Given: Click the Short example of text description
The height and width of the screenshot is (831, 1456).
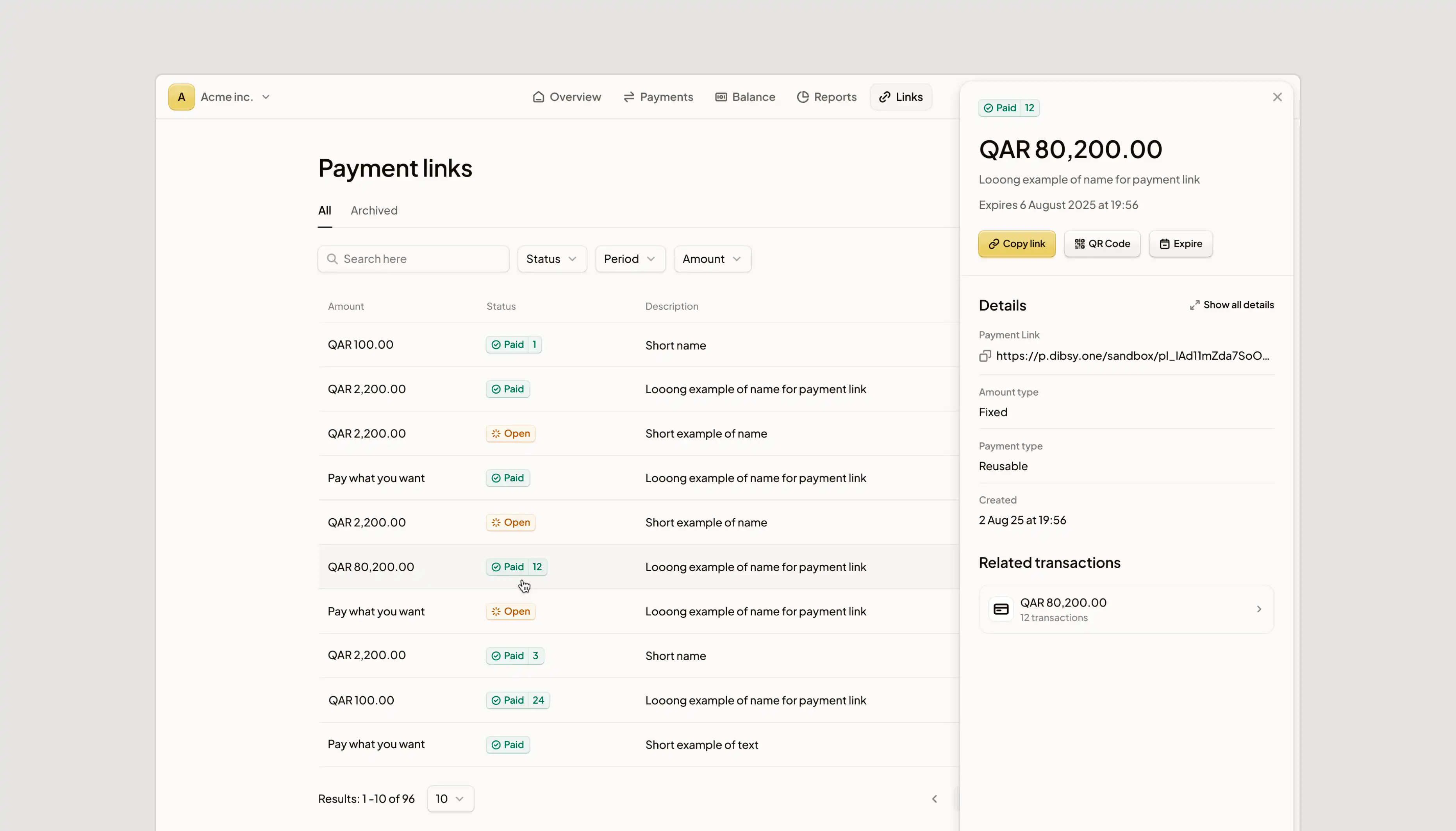Looking at the screenshot, I should [x=701, y=745].
